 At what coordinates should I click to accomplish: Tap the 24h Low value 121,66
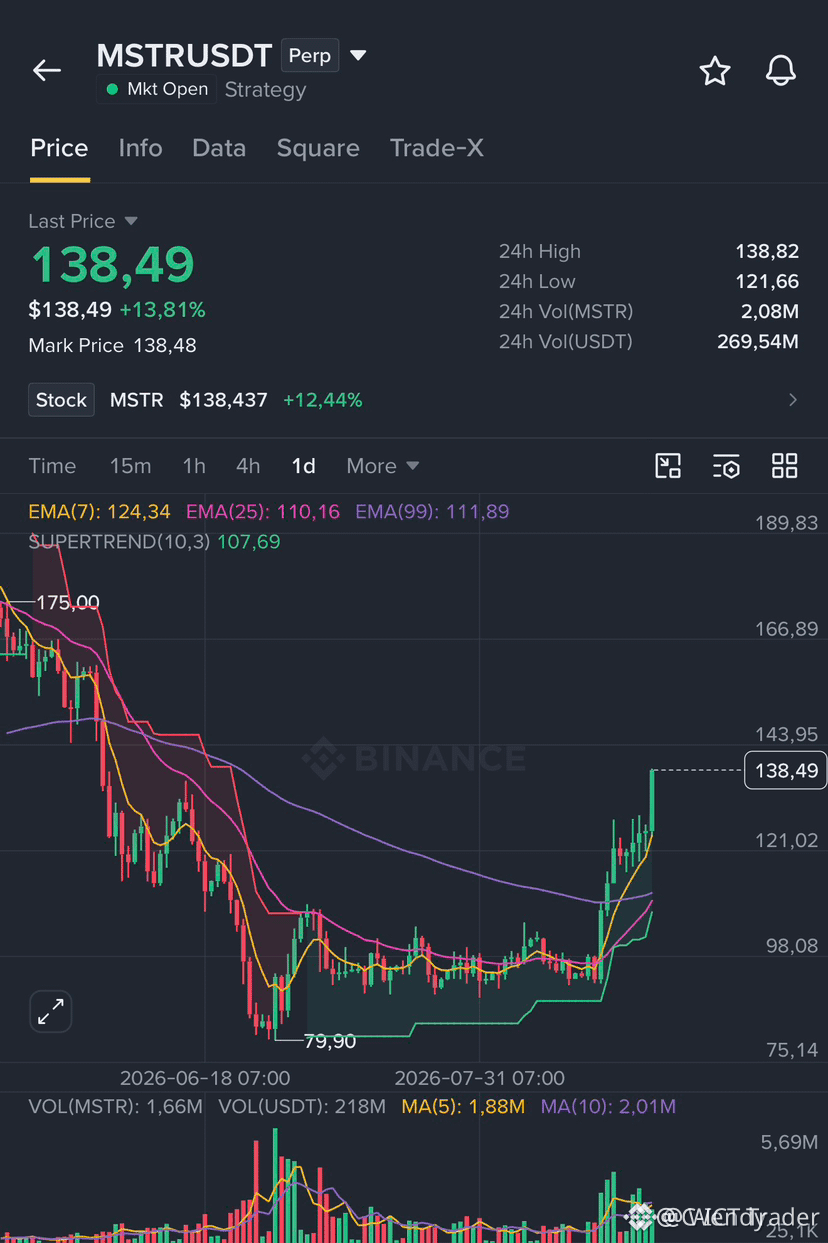767,282
